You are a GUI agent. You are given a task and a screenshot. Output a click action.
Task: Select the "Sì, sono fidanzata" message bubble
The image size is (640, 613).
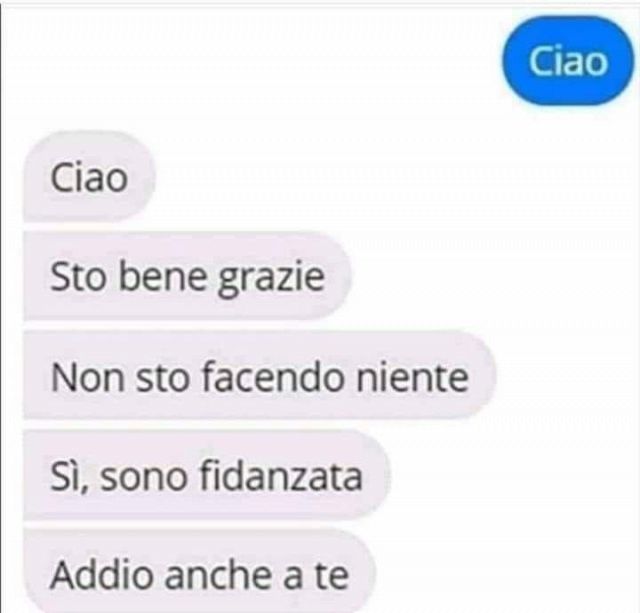click(207, 476)
